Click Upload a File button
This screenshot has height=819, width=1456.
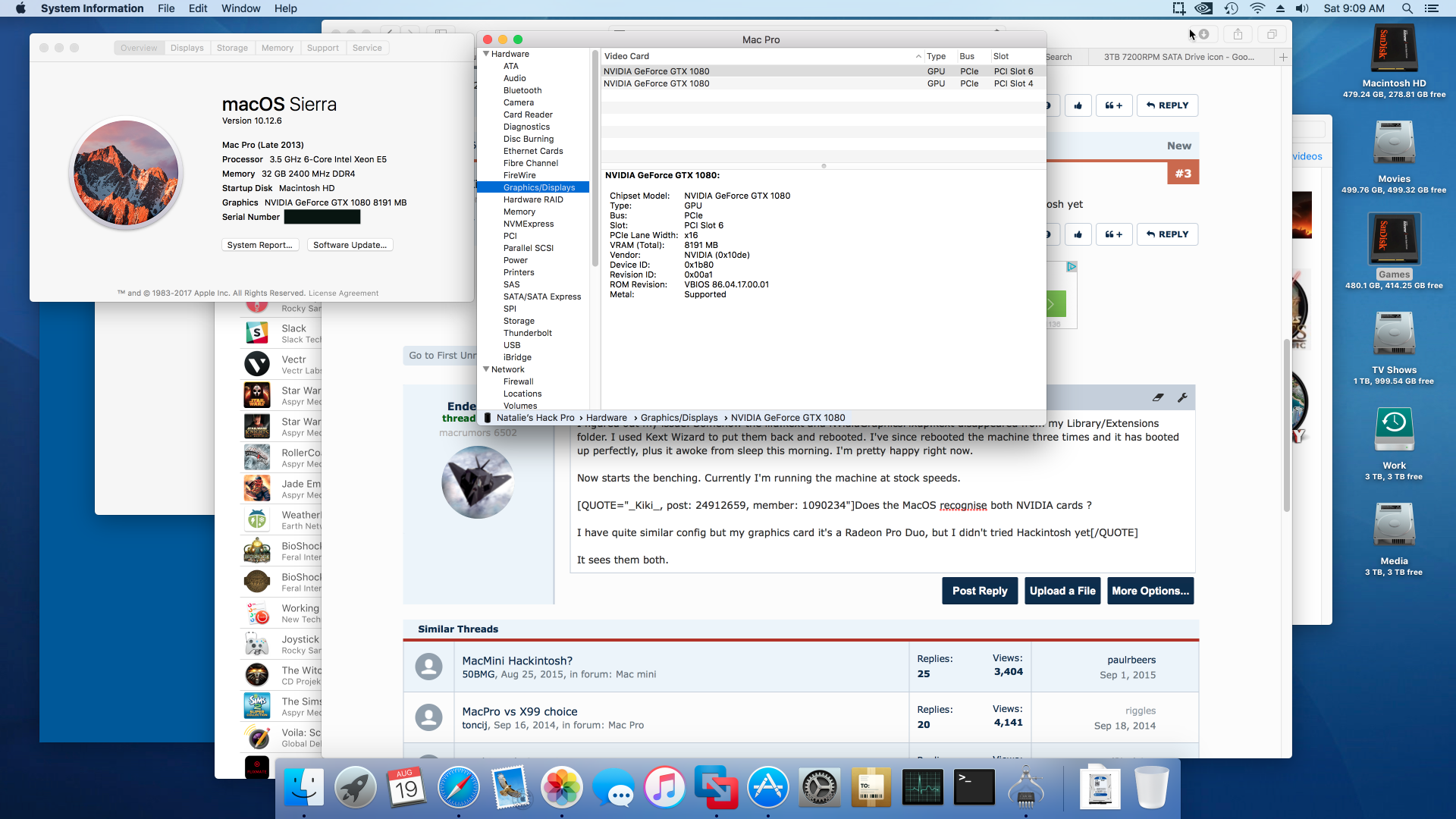coord(1062,591)
